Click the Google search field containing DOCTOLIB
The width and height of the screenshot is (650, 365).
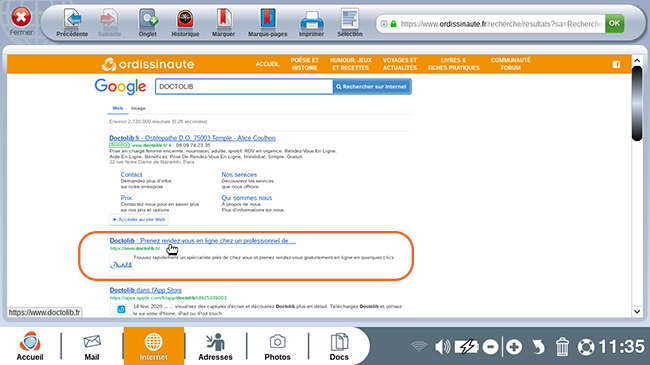244,87
